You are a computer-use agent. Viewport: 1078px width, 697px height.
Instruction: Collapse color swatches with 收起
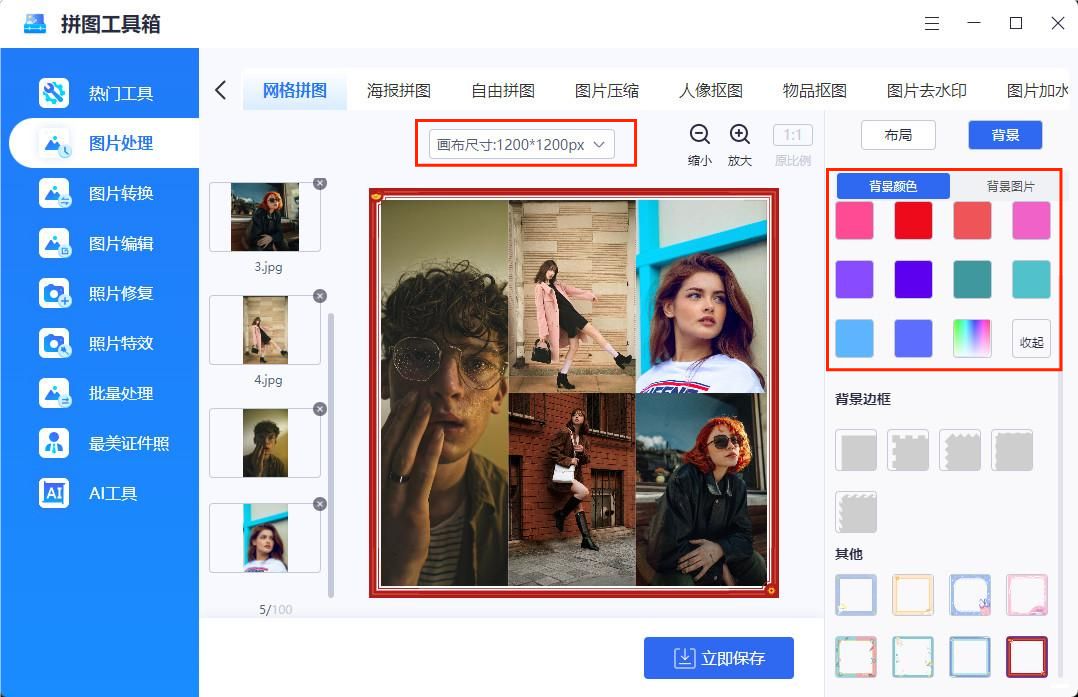[x=1031, y=338]
